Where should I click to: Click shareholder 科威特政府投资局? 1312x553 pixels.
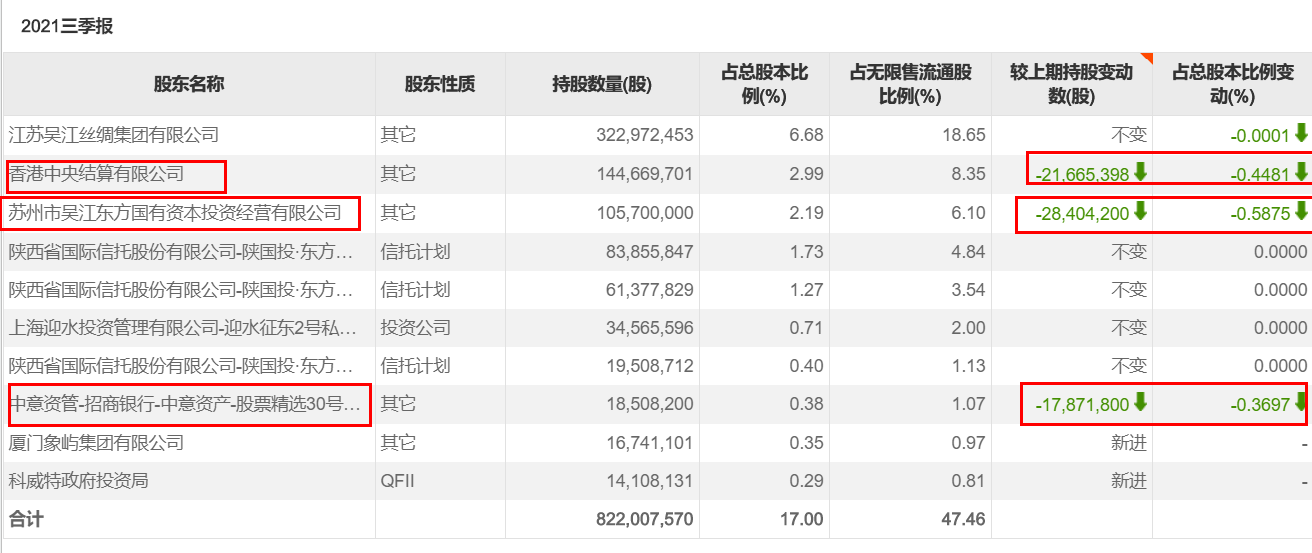[78, 481]
